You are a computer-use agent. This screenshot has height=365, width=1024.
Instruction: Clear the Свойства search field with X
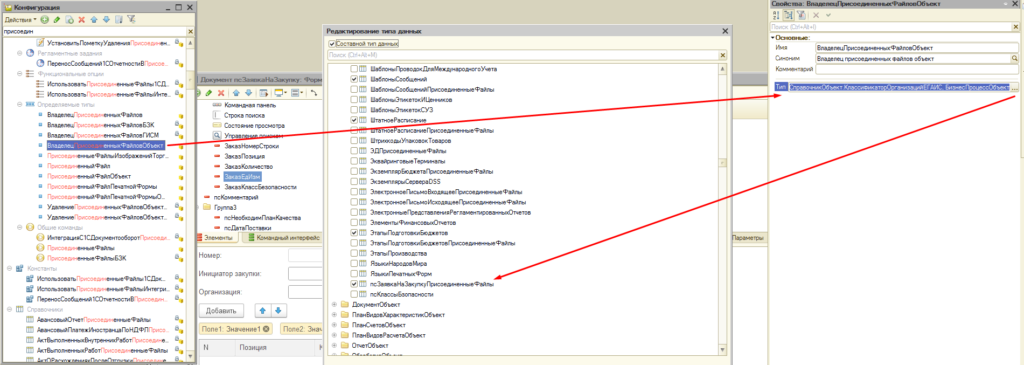1015,27
